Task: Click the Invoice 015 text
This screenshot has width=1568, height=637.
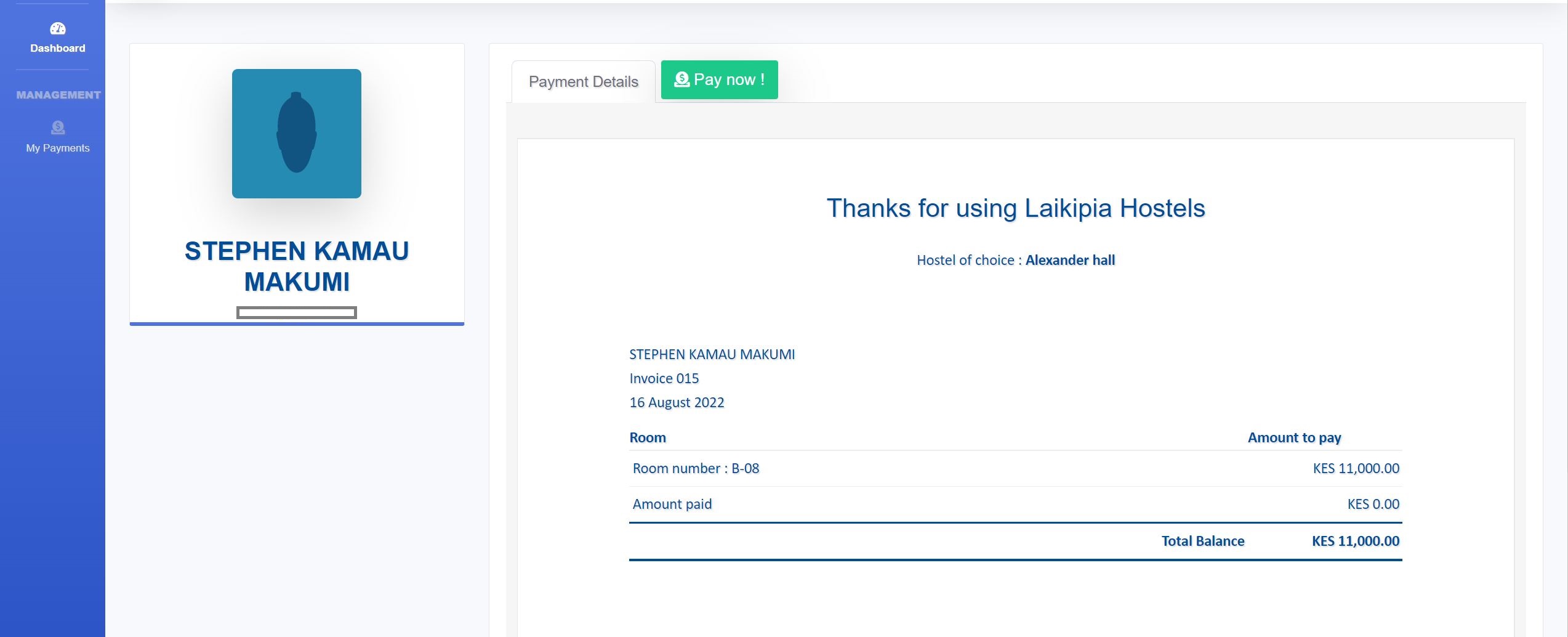Action: (x=664, y=378)
